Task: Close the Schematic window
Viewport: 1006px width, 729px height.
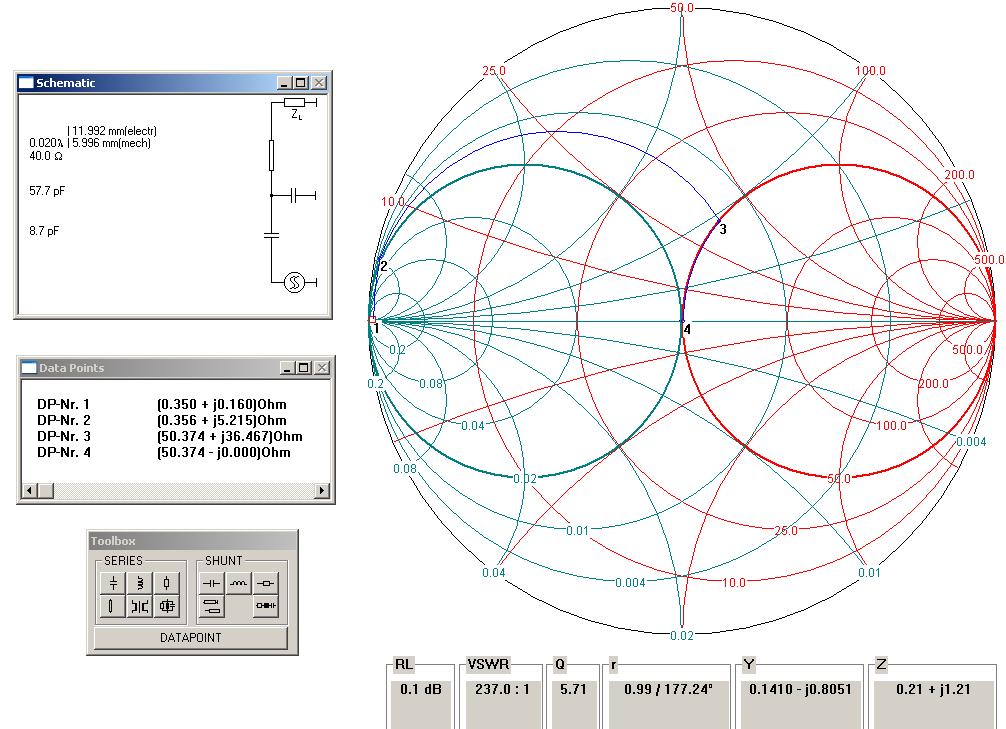Action: coord(319,83)
